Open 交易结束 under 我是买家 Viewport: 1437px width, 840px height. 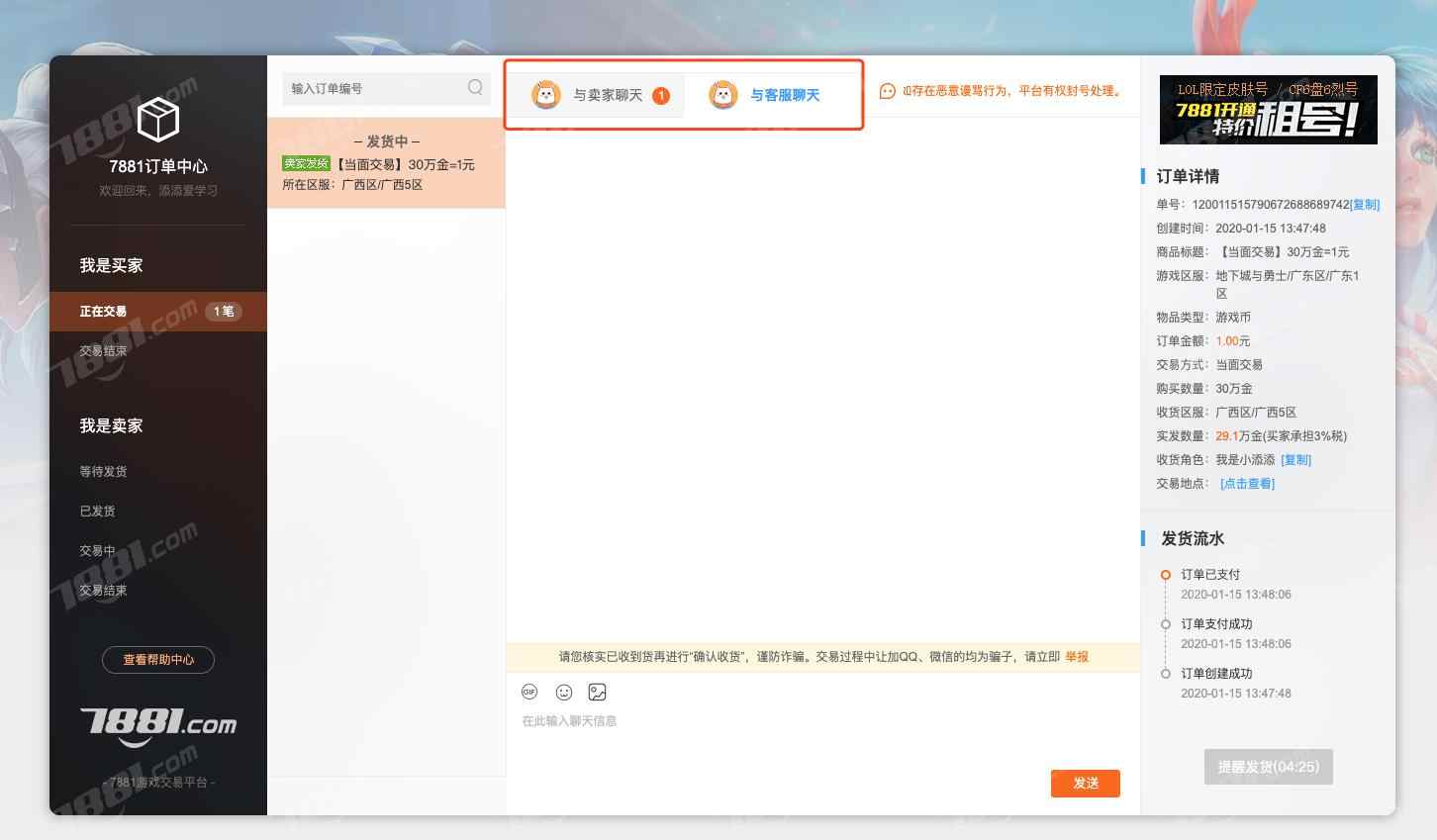click(x=103, y=351)
